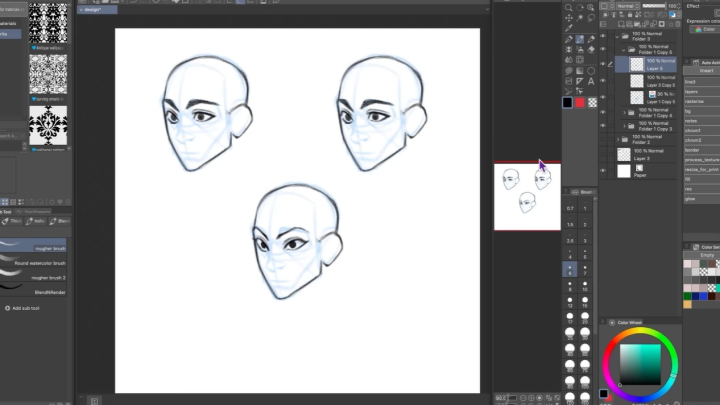The image size is (720, 405).
Task: Expand the Folder 1 Copy 4 group
Action: 624,113
